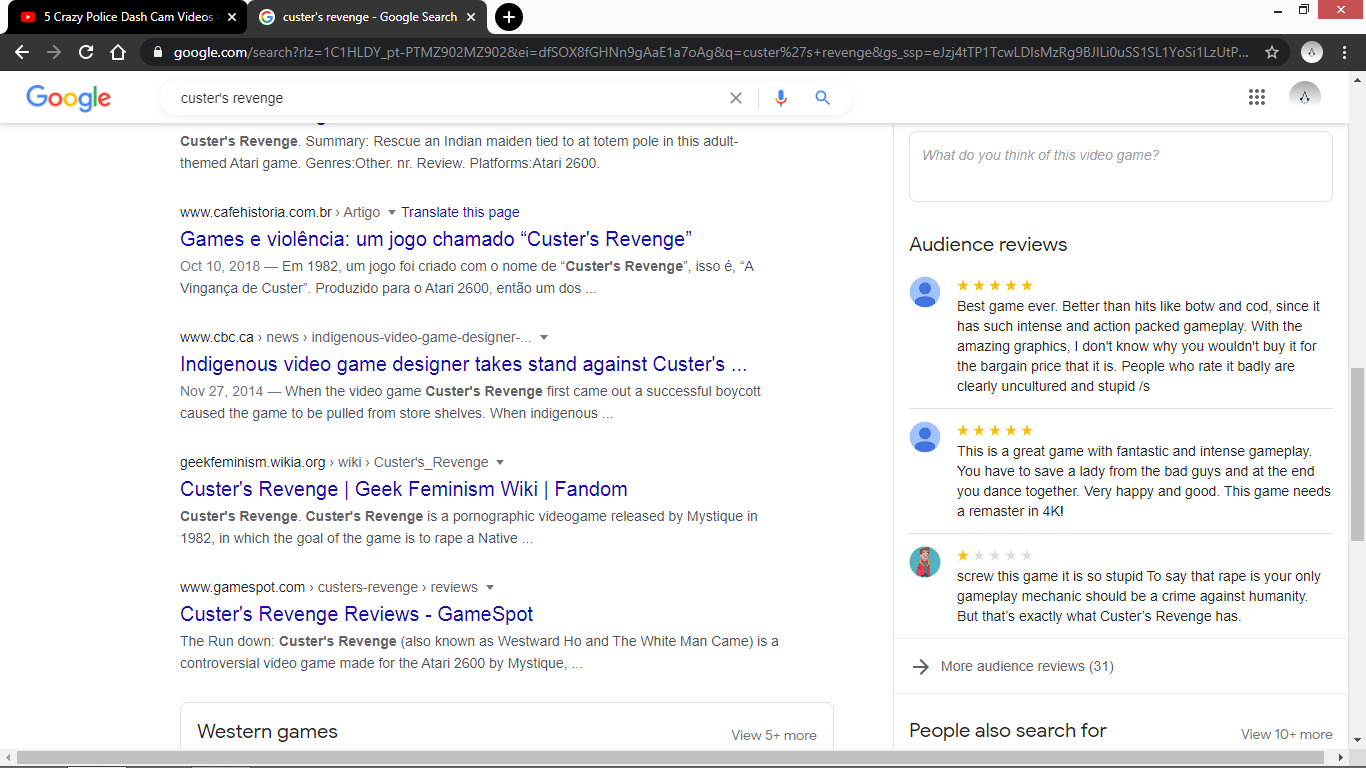Open the Google account avatar
The width and height of the screenshot is (1366, 768).
tap(1305, 97)
